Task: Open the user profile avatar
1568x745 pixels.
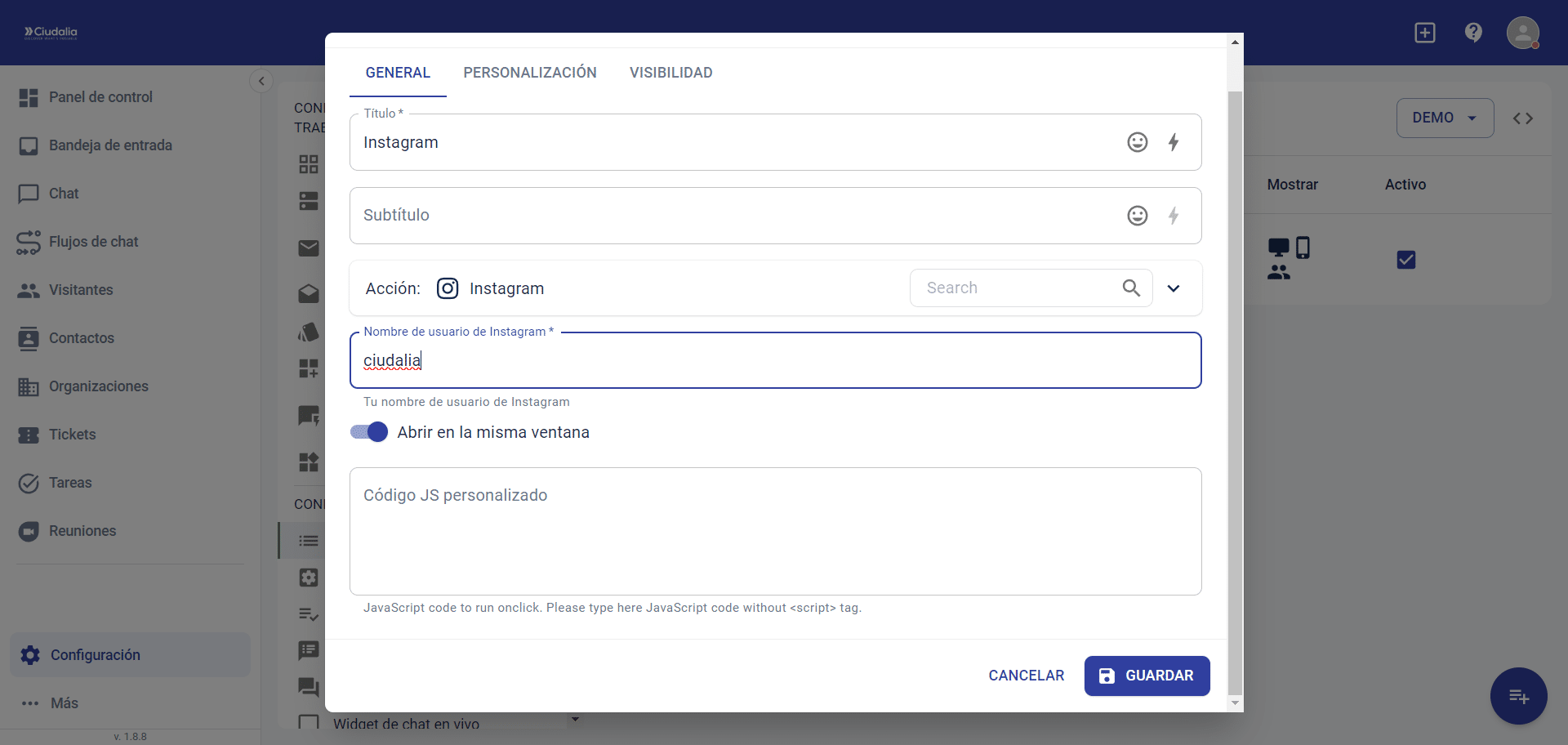Action: (1522, 33)
